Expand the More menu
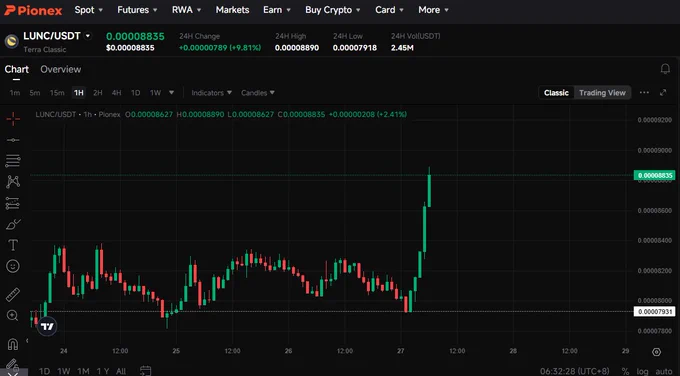The width and height of the screenshot is (680, 376). point(433,10)
